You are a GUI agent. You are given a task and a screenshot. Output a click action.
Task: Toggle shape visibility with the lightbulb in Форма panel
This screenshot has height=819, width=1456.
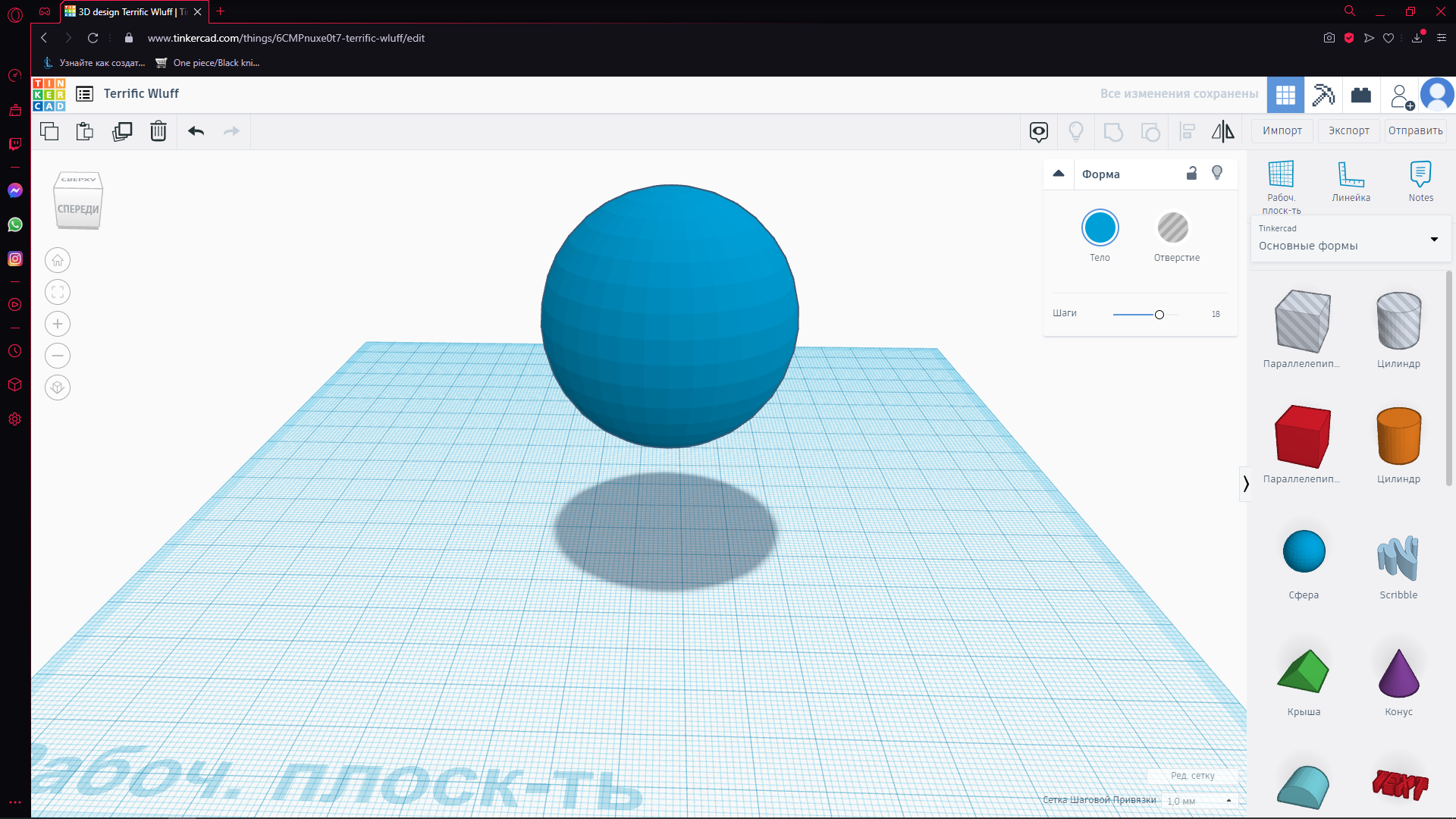pos(1217,174)
